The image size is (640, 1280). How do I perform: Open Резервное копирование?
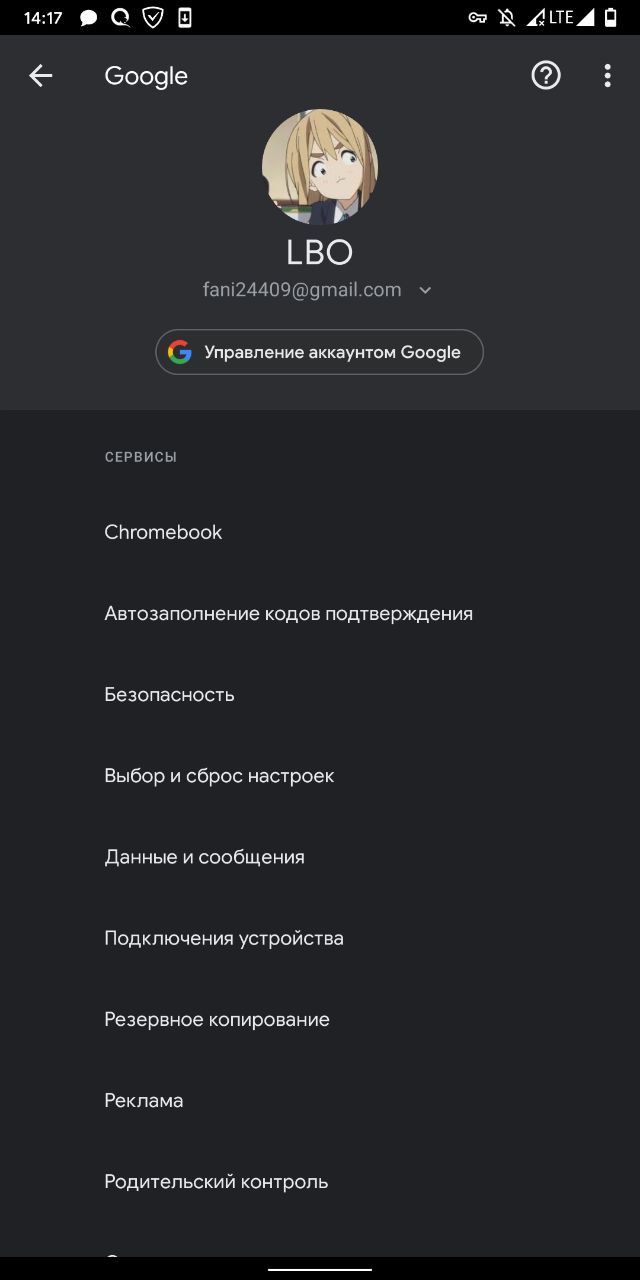coord(217,1019)
